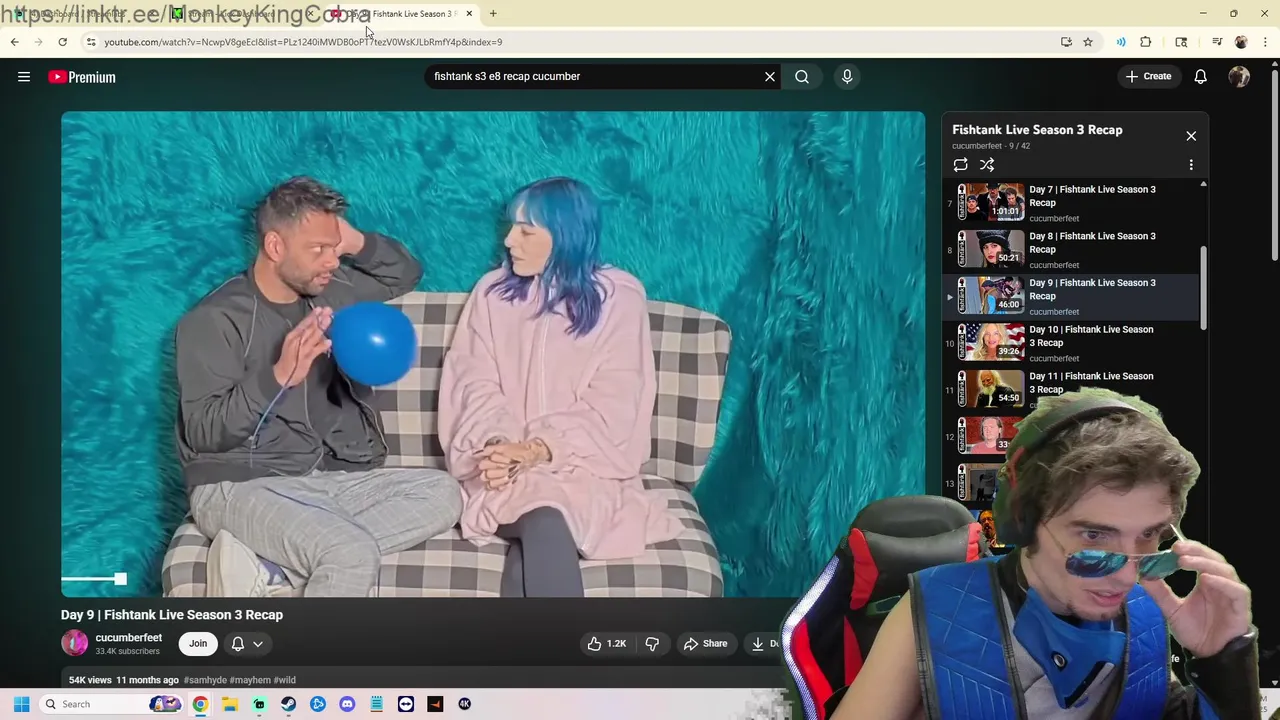1280x720 pixels.
Task: Click the magnifier search button
Action: pos(802,76)
